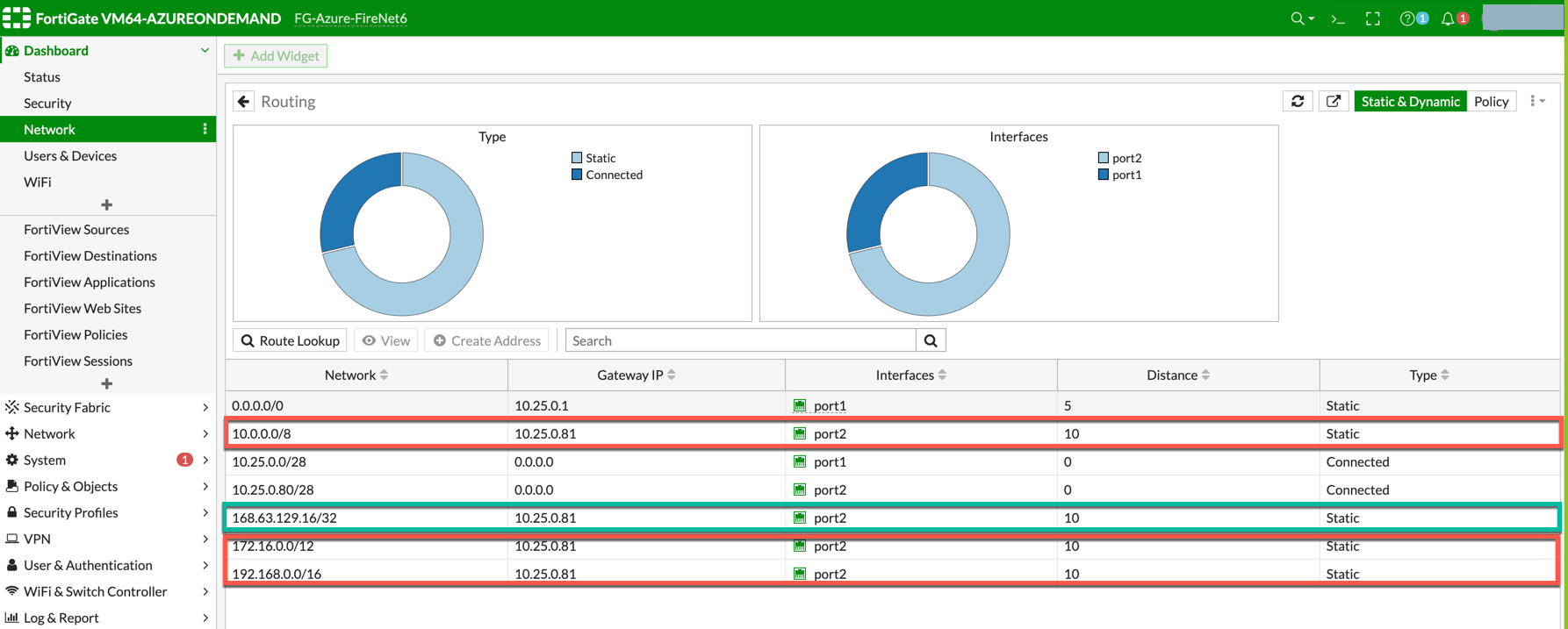
Task: Expand the Policy & Objects menu
Action: coord(107,486)
